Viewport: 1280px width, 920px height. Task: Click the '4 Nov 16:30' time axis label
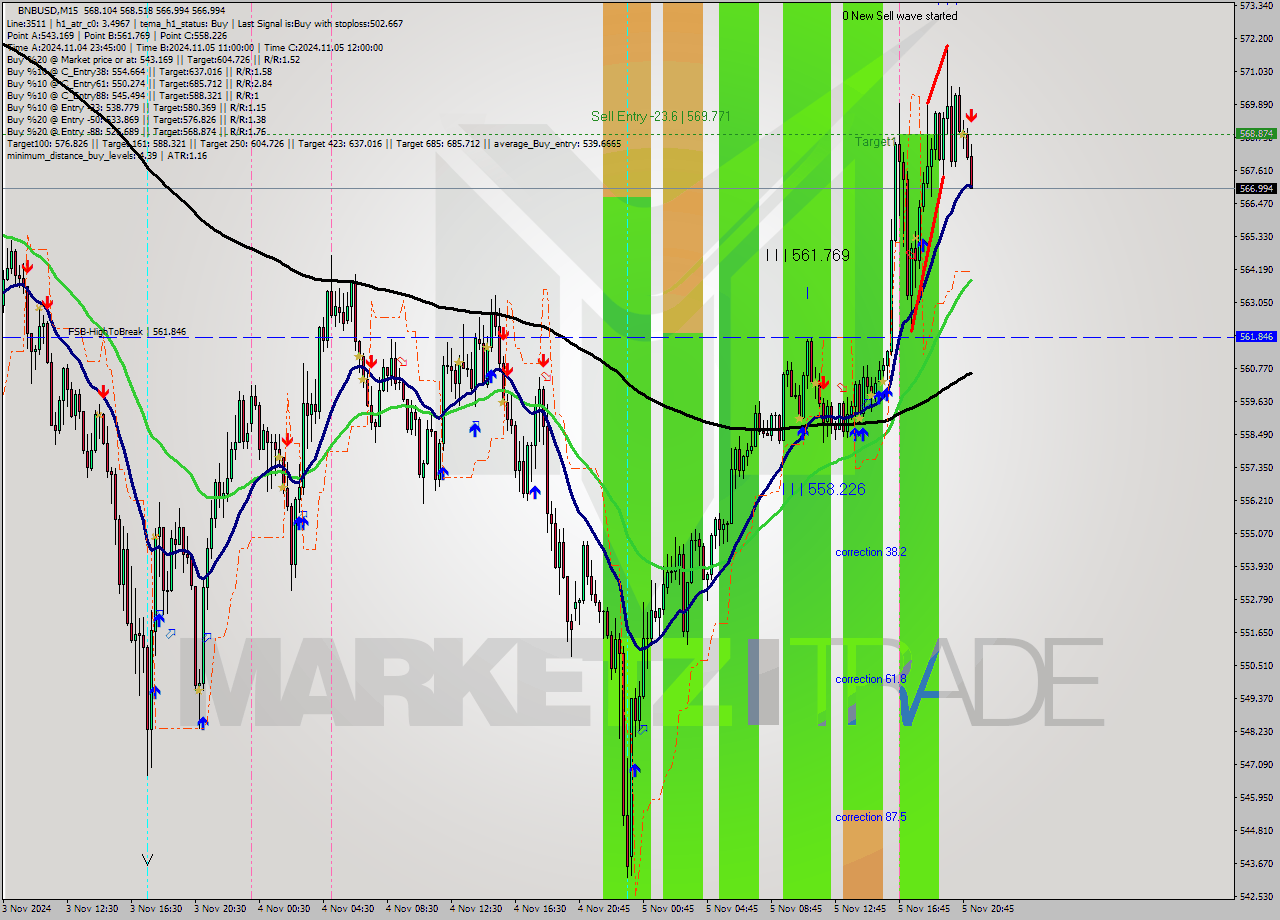(x=539, y=909)
